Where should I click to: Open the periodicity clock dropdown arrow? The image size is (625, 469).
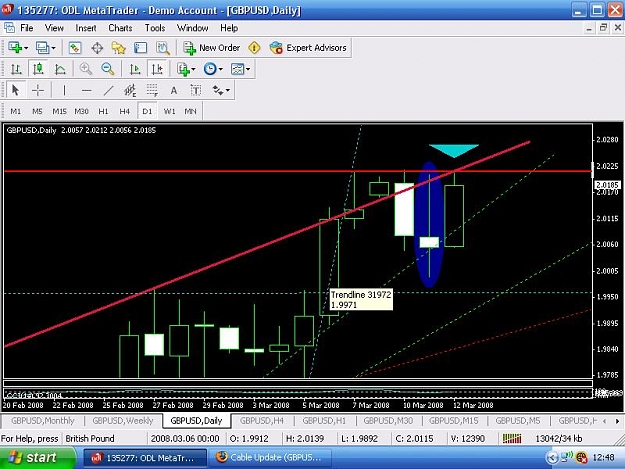(x=220, y=69)
